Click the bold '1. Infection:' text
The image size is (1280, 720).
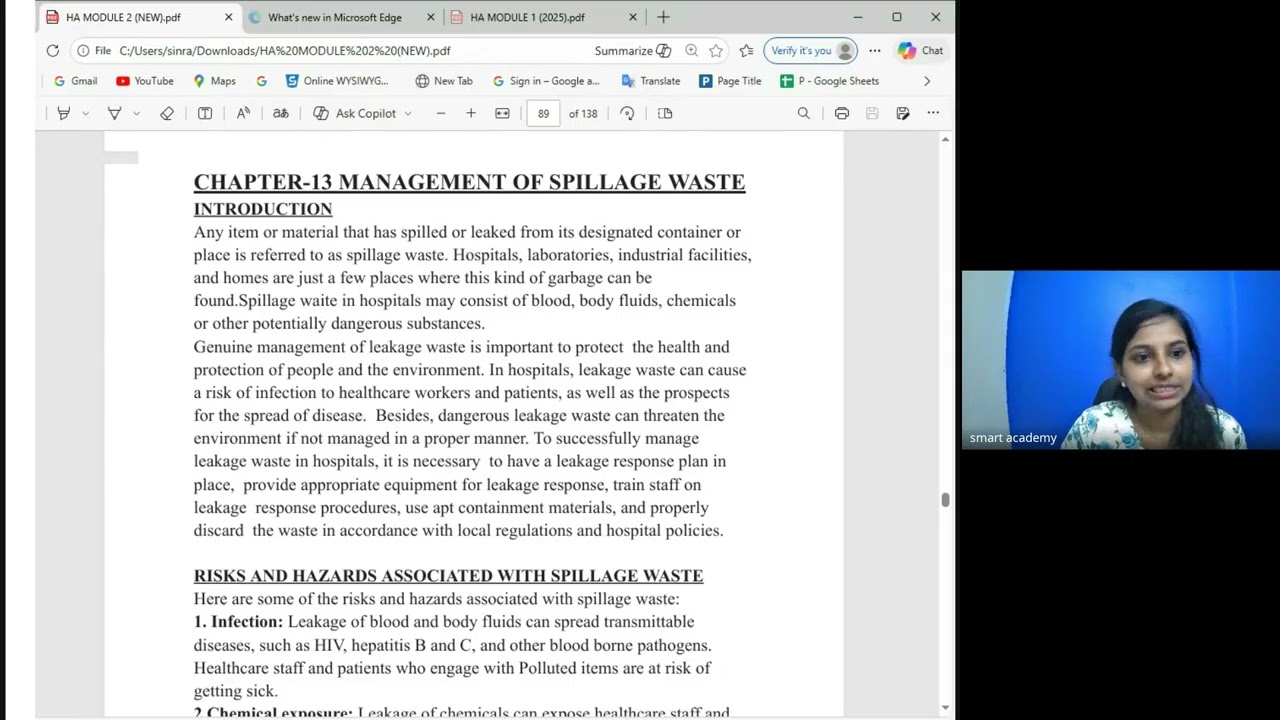(238, 622)
